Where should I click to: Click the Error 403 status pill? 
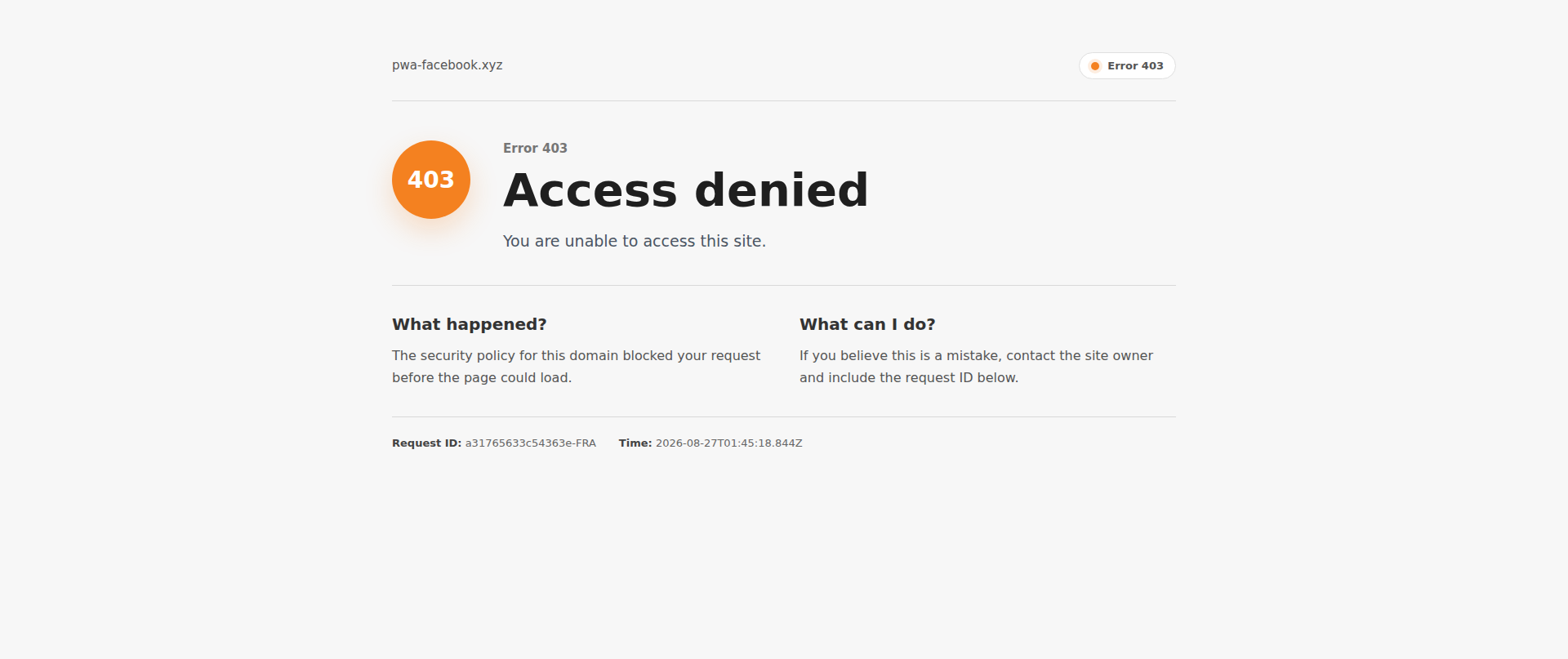click(1127, 66)
